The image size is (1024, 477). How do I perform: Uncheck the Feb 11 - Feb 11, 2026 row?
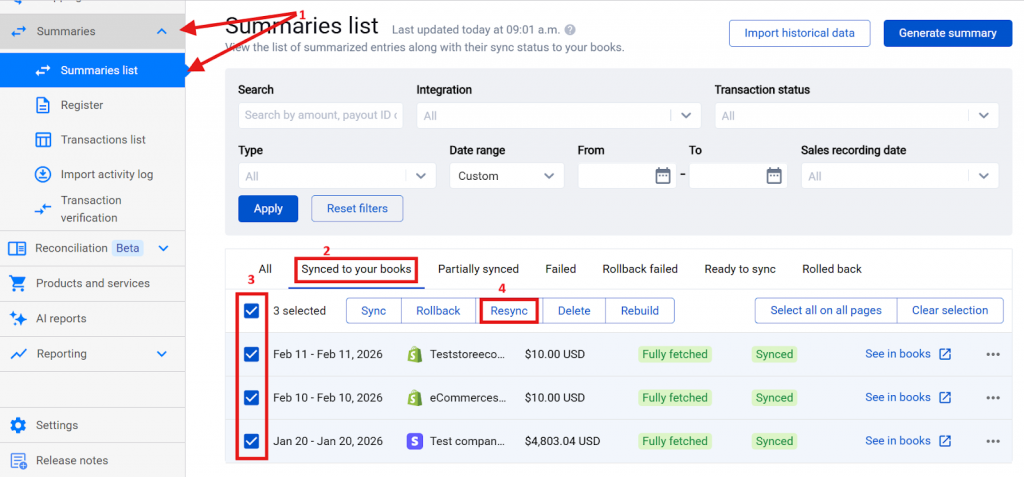pos(251,354)
